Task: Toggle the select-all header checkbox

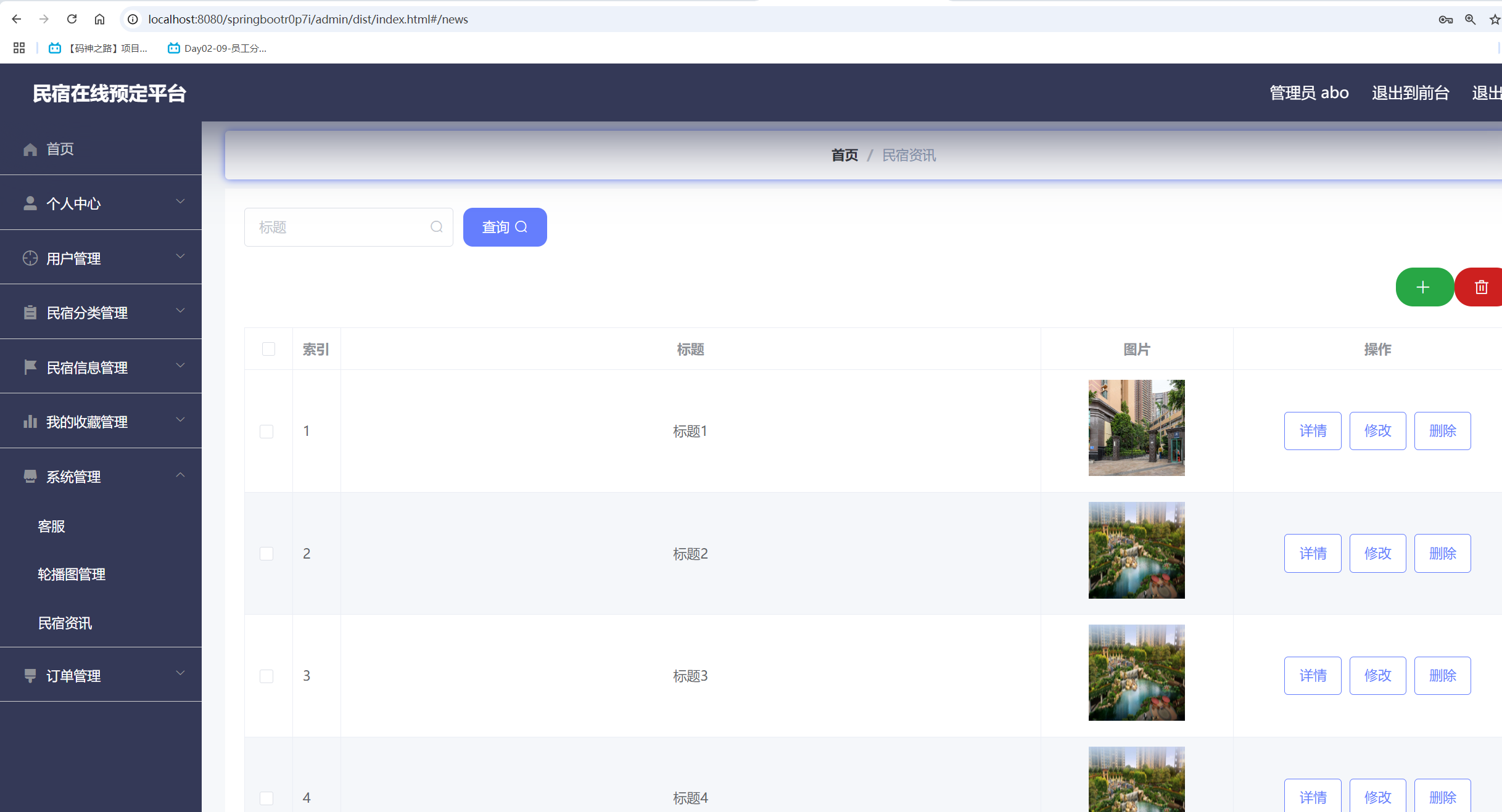Action: coord(268,349)
